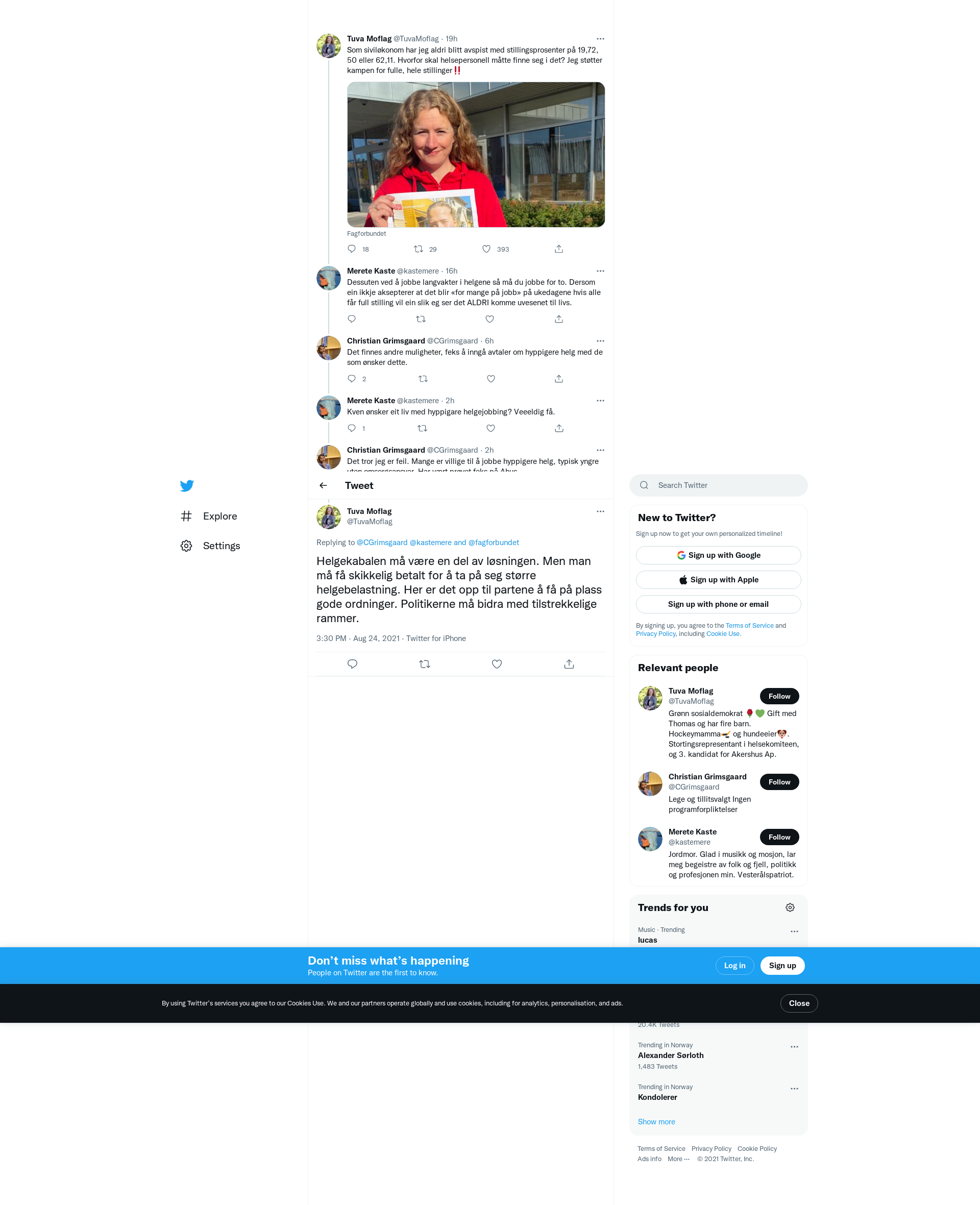Like Merete Kaste's 16h tweet
Screen dimensions: 980x1205
click(x=490, y=319)
